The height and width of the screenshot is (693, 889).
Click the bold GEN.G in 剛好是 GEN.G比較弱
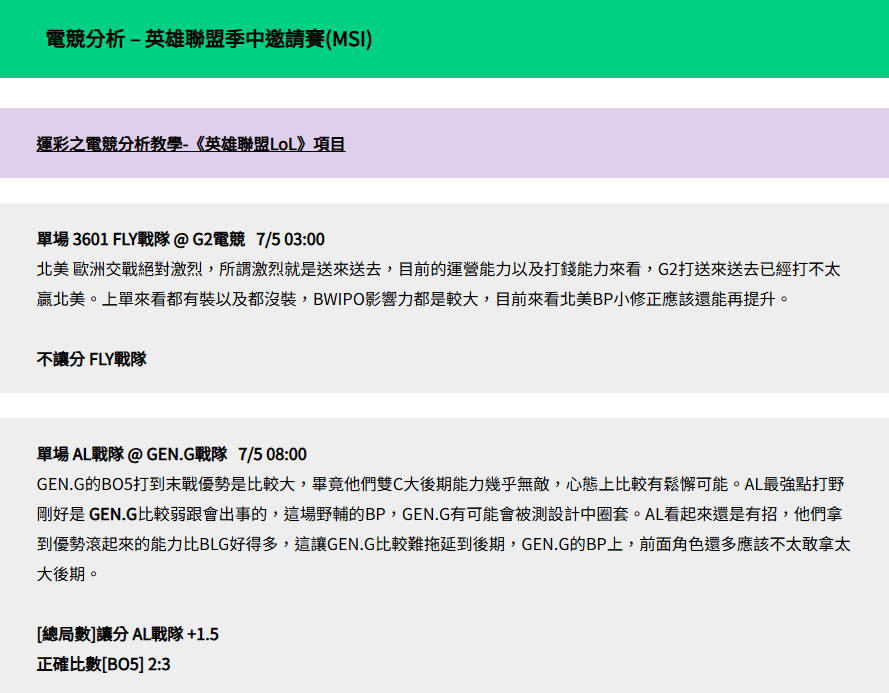(x=113, y=514)
